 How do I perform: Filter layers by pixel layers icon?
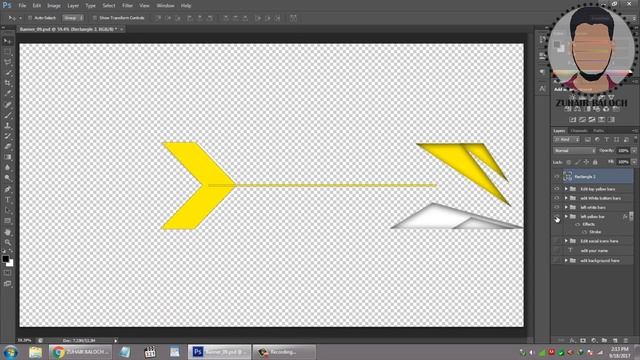tap(588, 140)
